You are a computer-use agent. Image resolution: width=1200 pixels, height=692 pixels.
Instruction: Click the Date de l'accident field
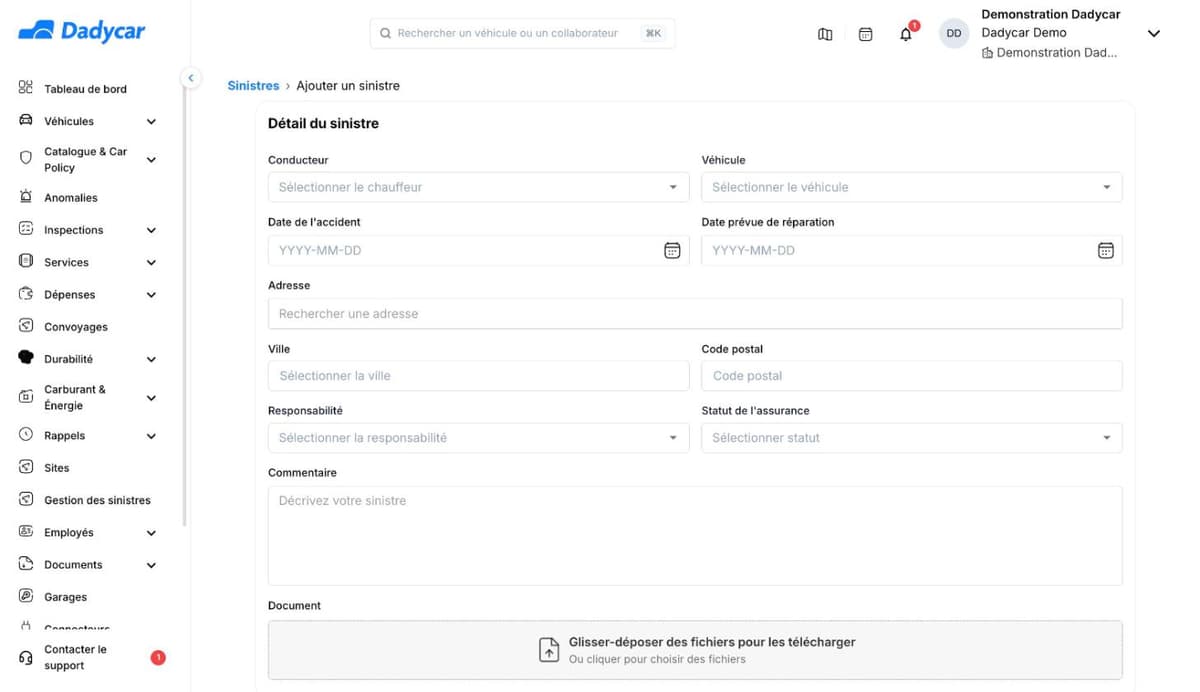click(479, 250)
